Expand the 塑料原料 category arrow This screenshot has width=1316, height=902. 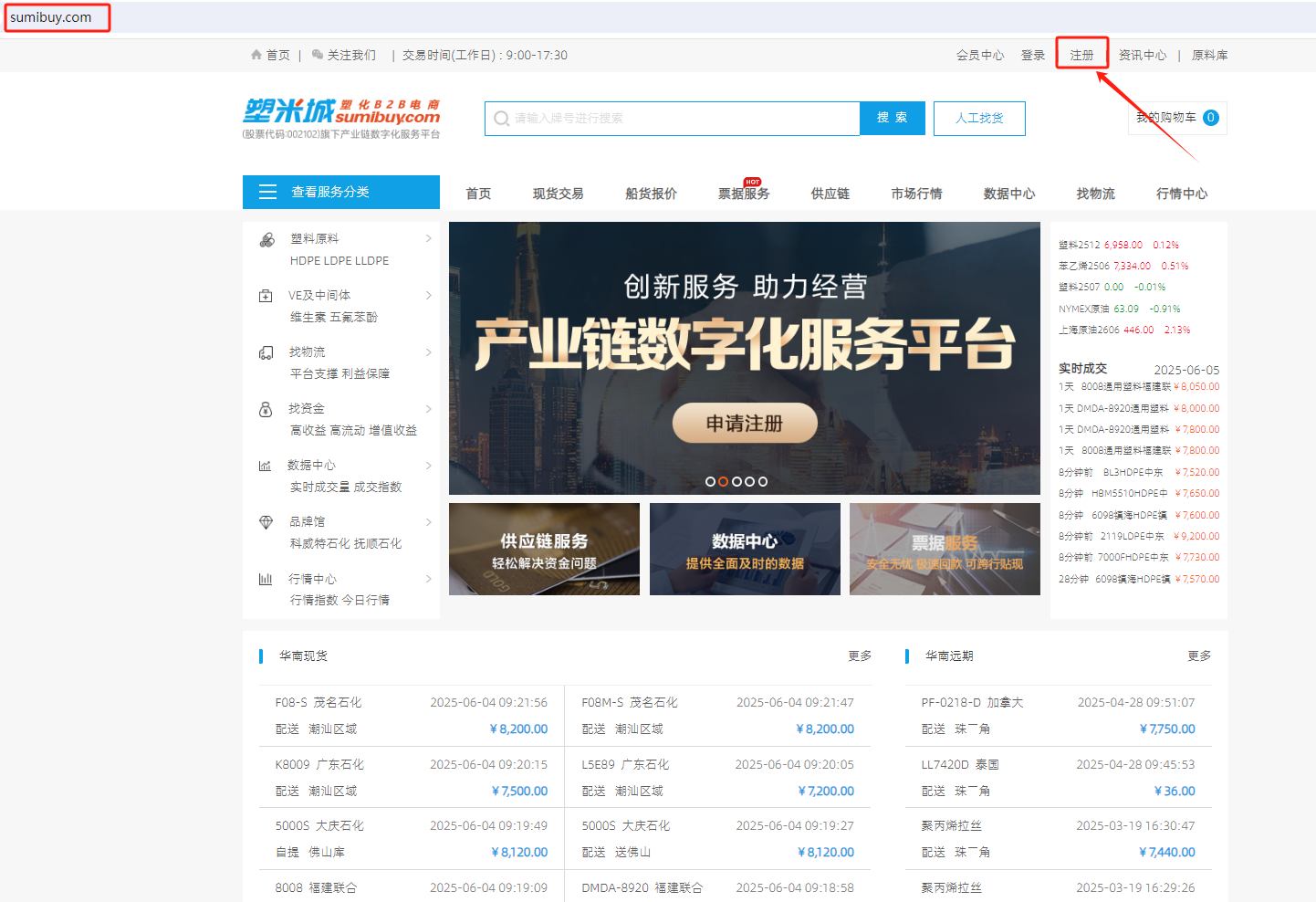pyautogui.click(x=428, y=238)
